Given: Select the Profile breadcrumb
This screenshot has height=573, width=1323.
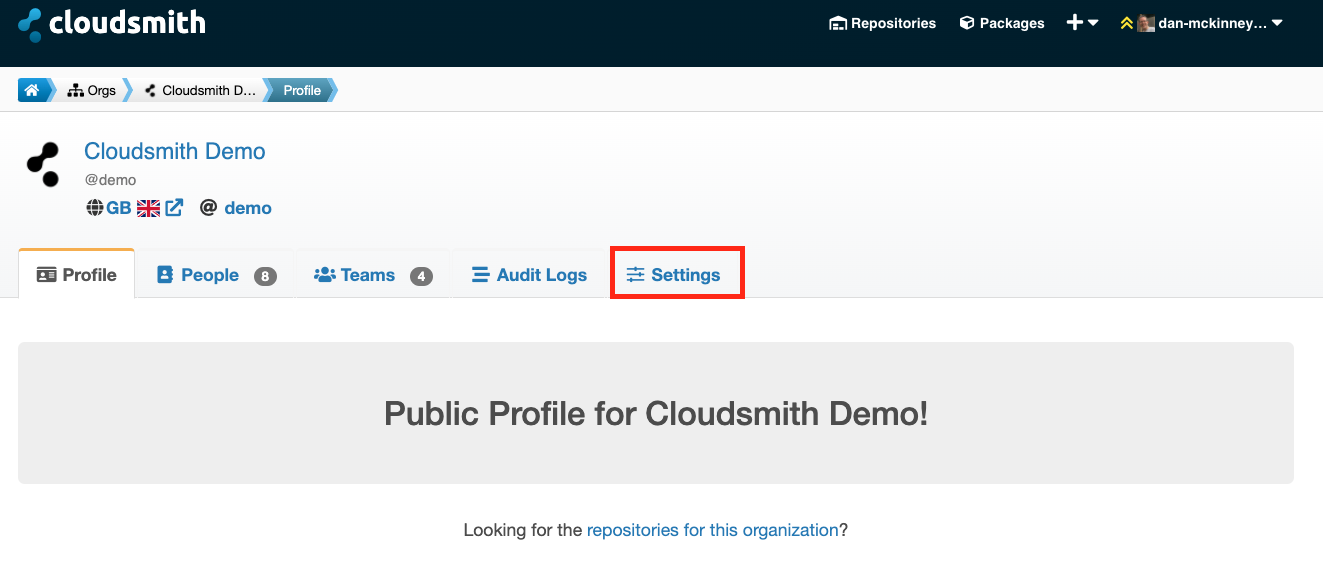Looking at the screenshot, I should click(302, 90).
